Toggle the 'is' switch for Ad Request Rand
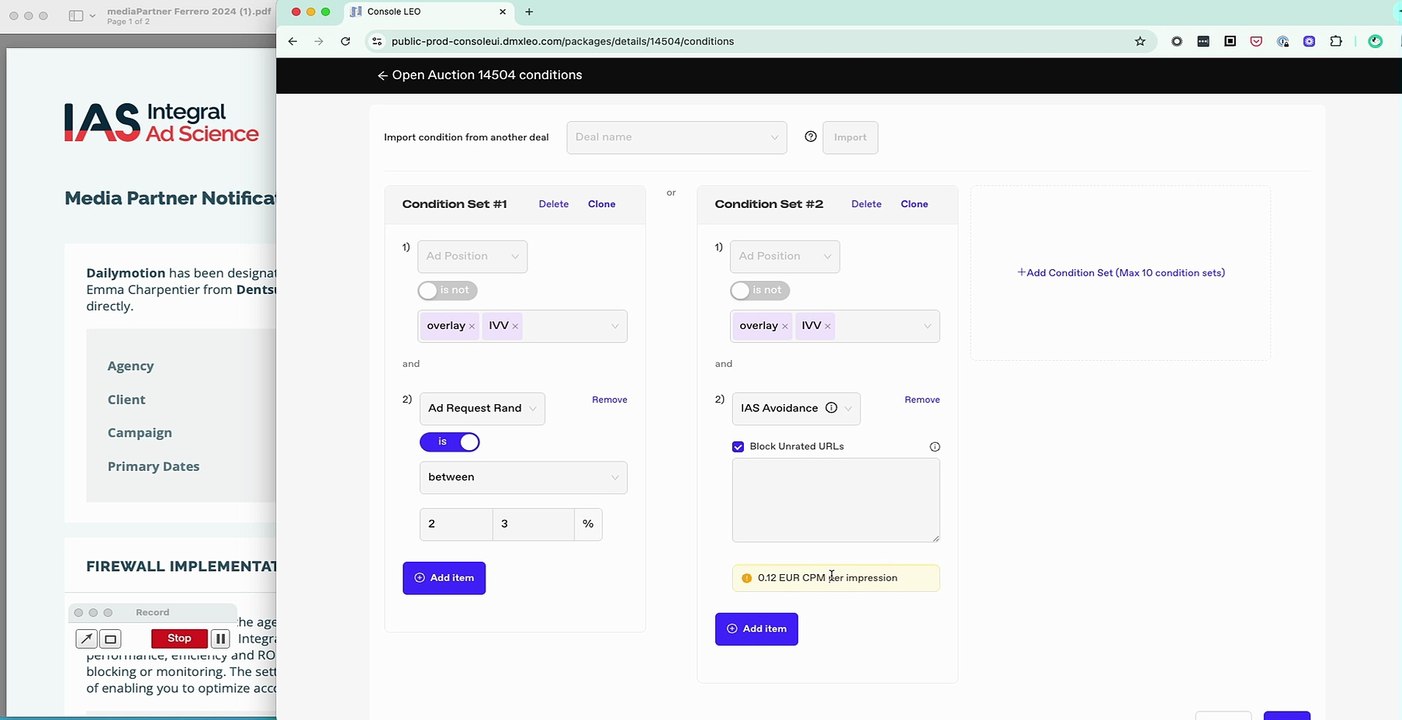1402x720 pixels. 450,442
